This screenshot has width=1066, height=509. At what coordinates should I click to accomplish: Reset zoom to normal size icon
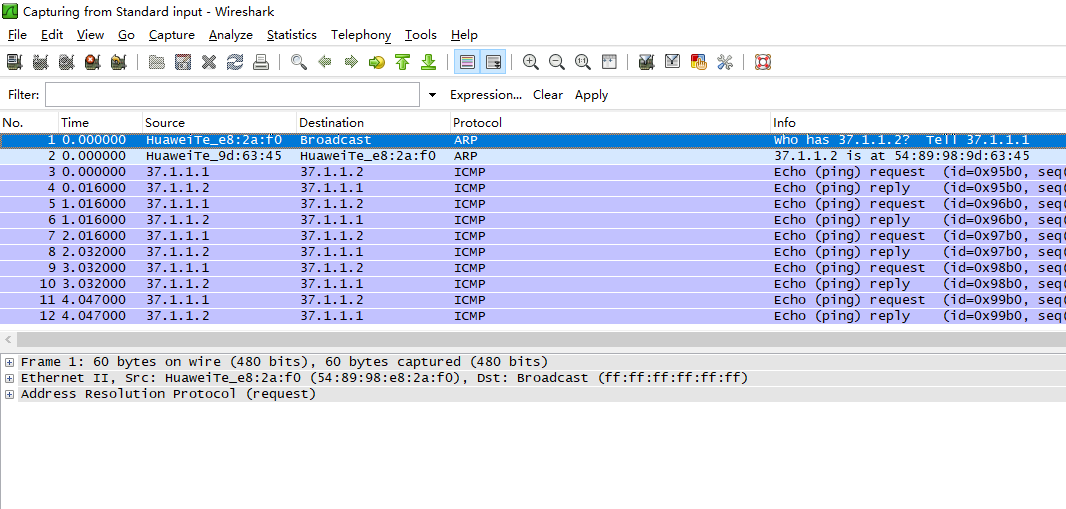pos(583,63)
